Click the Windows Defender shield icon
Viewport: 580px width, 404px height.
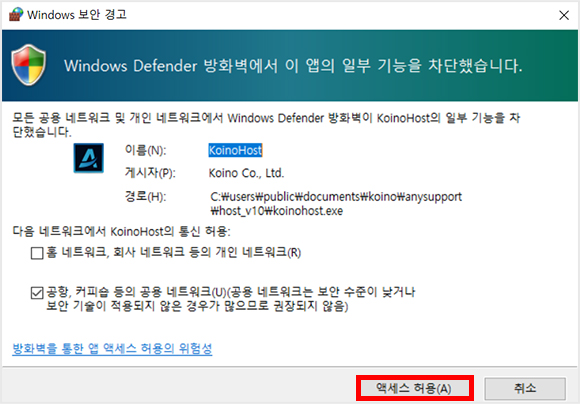[29, 65]
